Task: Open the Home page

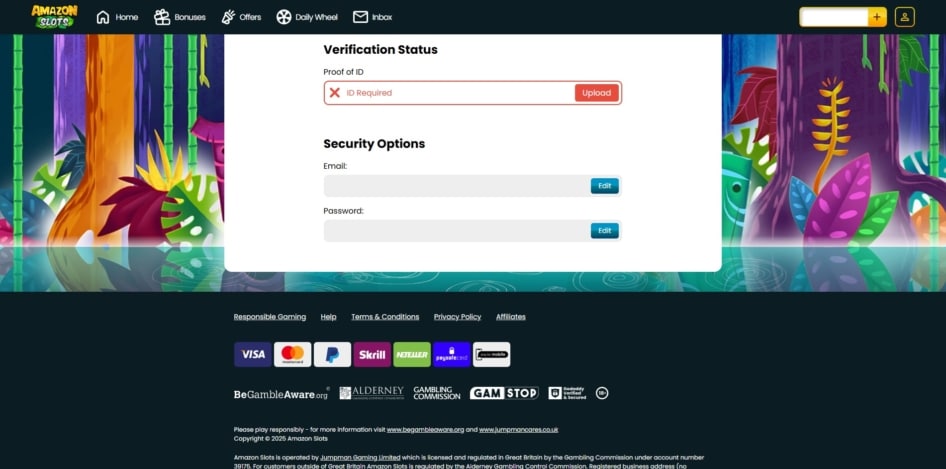Action: (x=117, y=17)
